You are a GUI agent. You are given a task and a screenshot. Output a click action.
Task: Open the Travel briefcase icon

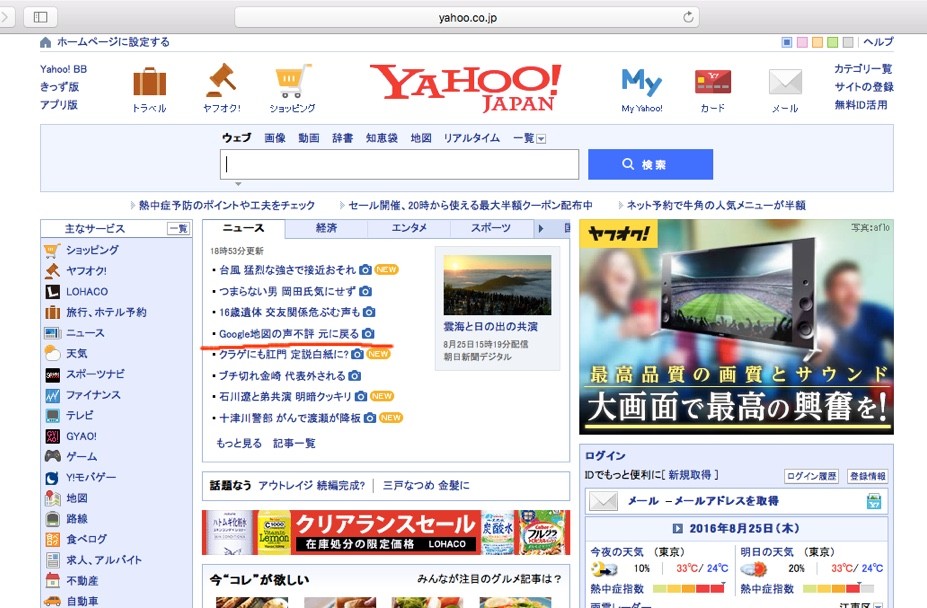coord(150,82)
